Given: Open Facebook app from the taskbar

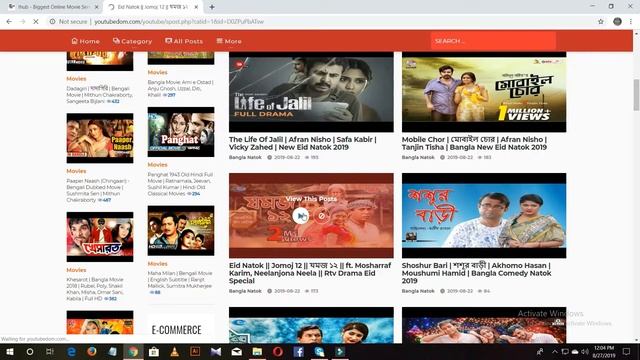Looking at the screenshot, I should [x=298, y=351].
